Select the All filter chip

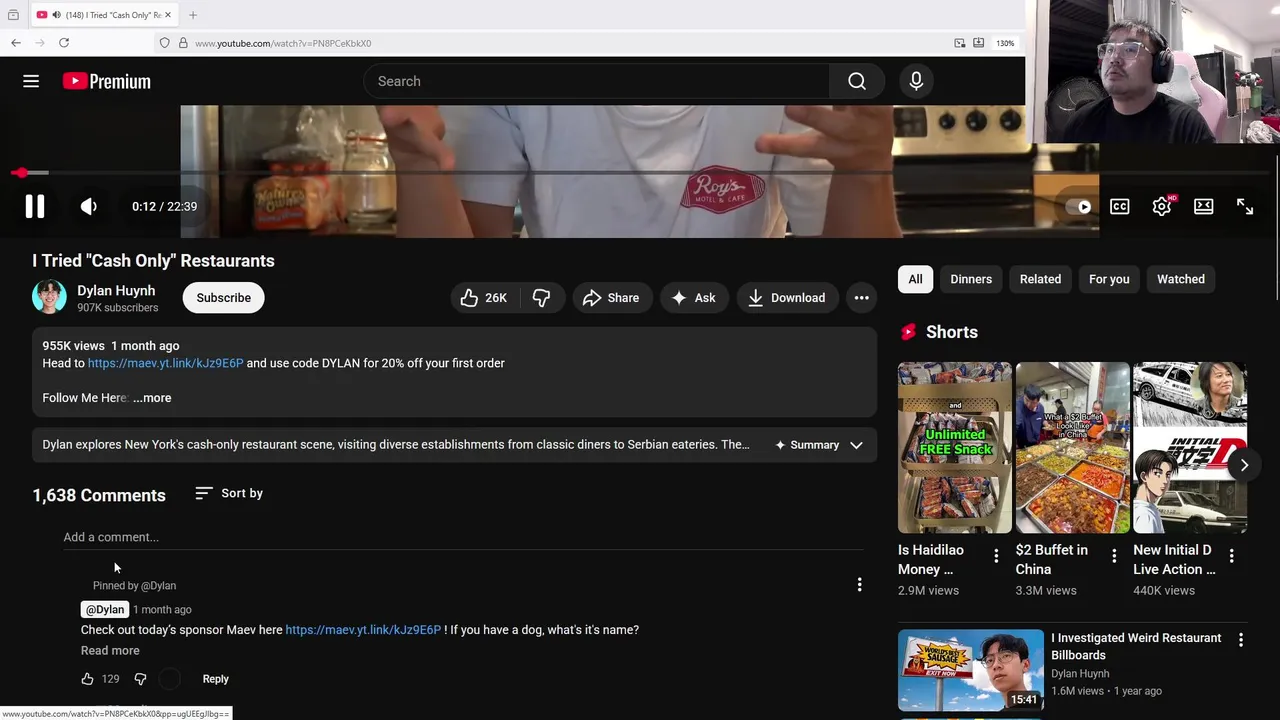pos(916,279)
